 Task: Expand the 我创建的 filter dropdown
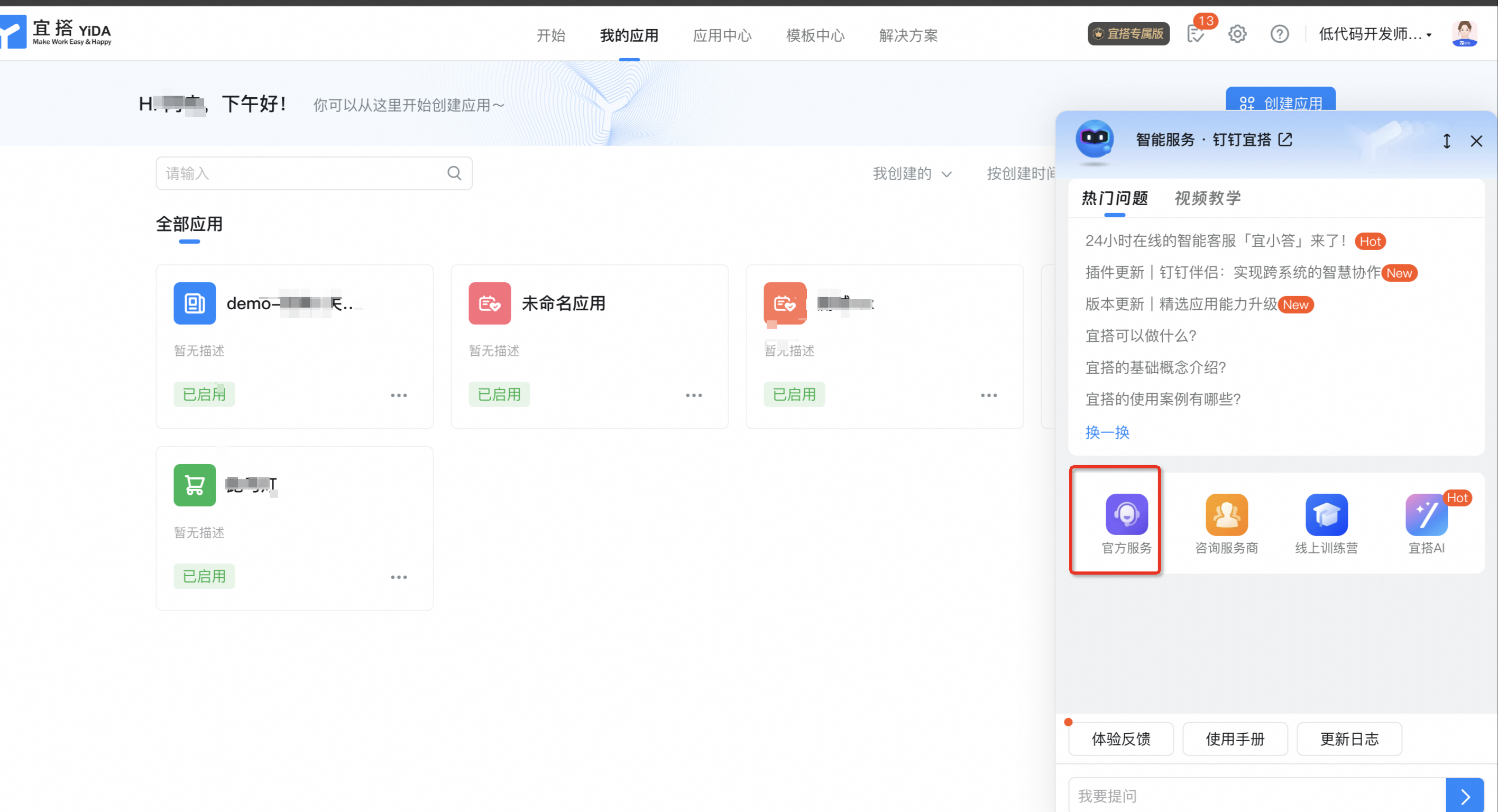coord(912,173)
